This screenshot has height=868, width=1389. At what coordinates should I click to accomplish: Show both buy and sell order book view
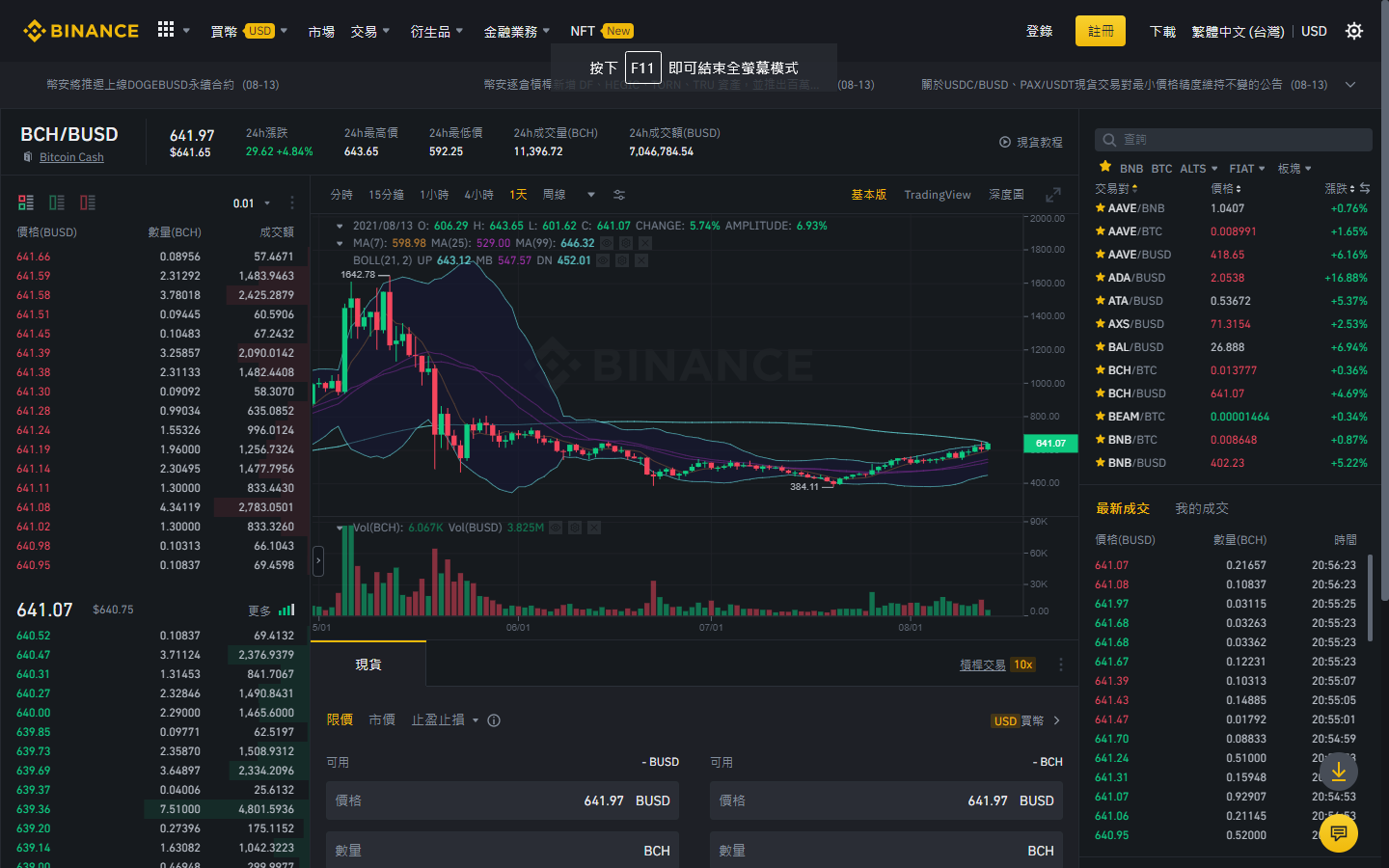(26, 203)
